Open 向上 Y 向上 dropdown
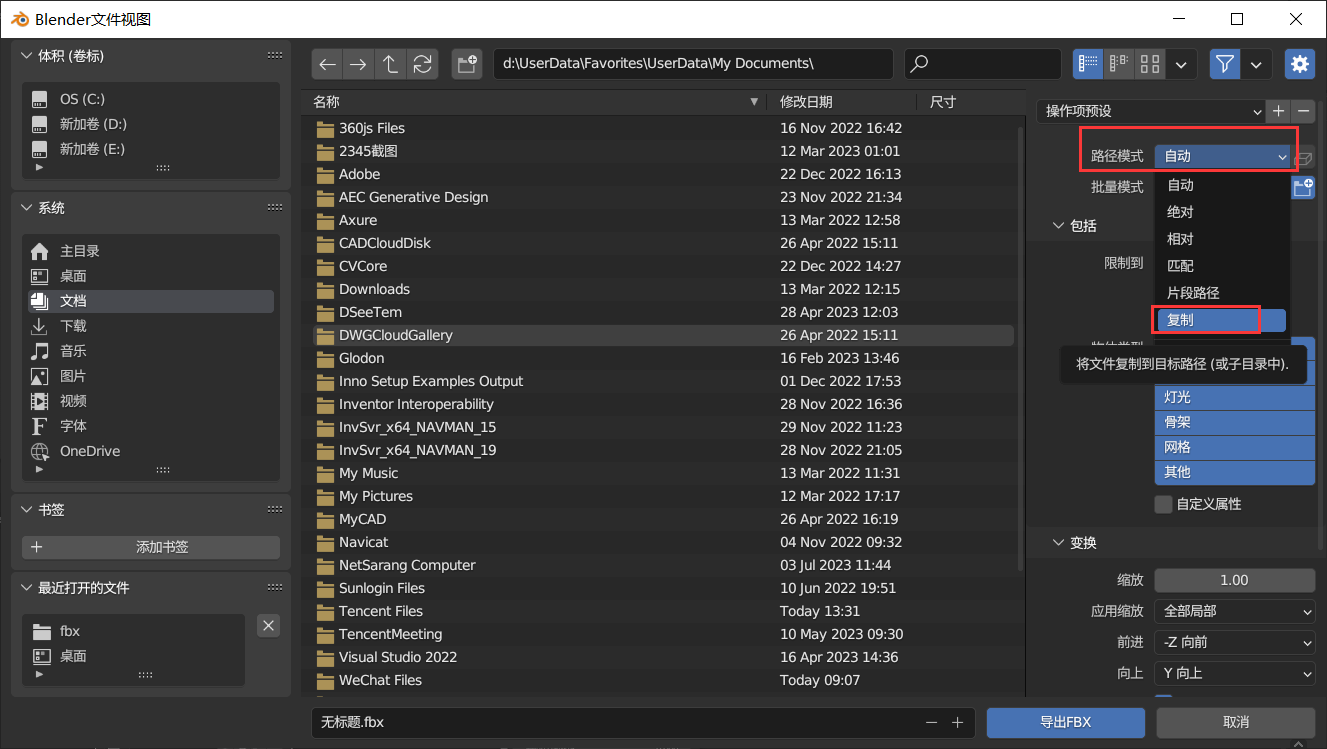 pos(1234,673)
